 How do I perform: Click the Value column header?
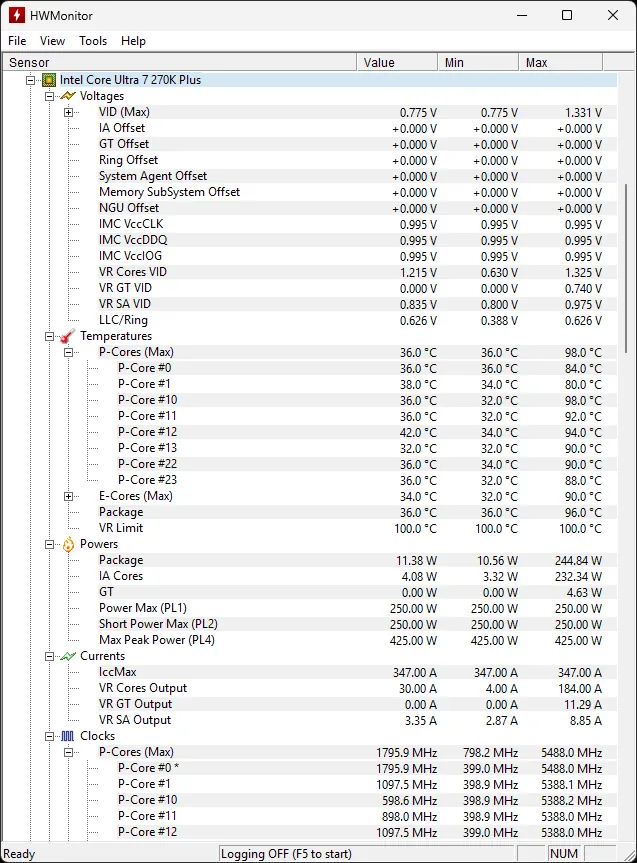[x=397, y=63]
